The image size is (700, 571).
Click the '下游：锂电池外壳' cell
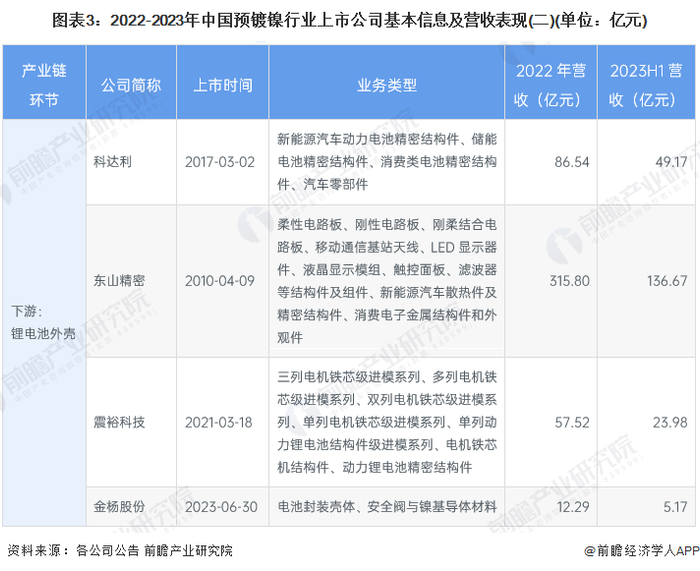pos(44,322)
